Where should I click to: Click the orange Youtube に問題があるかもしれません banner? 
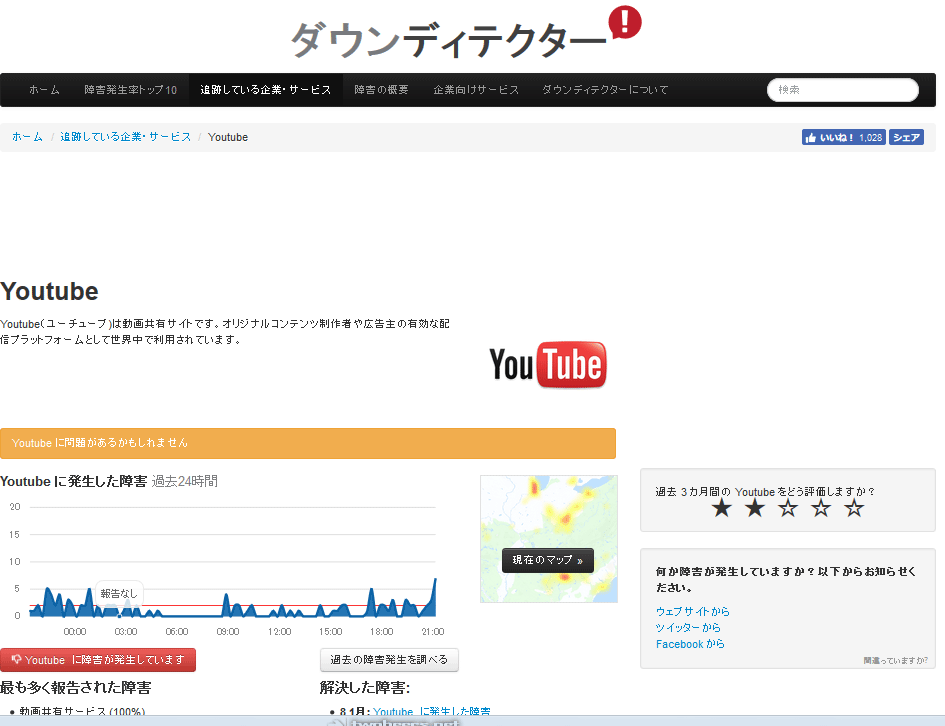click(x=308, y=443)
